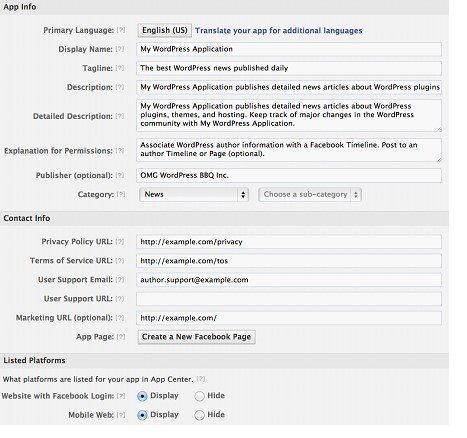Viewport: 467px width, 438px height.
Task: Focus the Publisher field with OMG WordPress BBQ
Action: pyautogui.click(x=289, y=176)
